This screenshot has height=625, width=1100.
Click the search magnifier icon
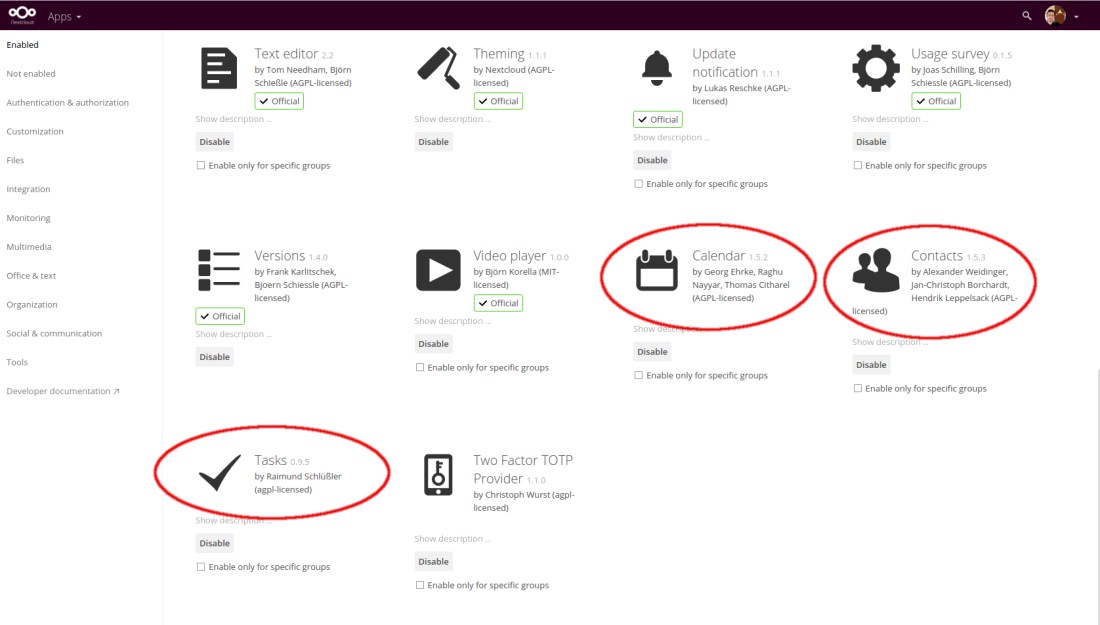1026,16
